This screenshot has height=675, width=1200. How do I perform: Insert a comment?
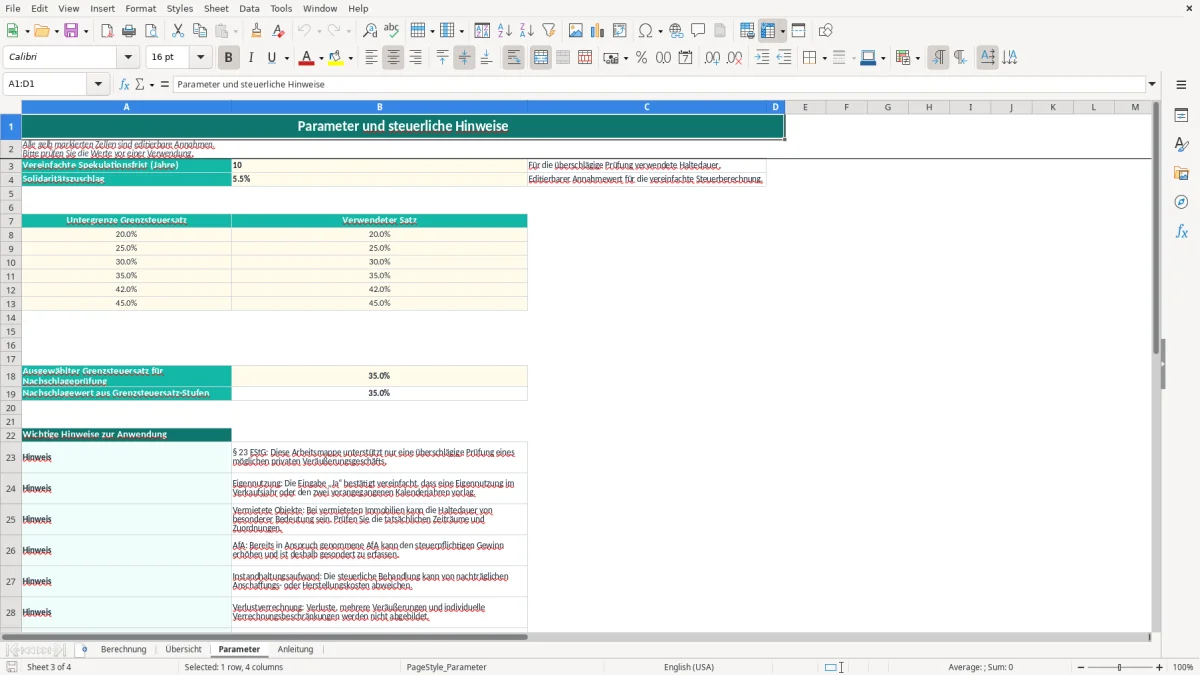coord(699,31)
